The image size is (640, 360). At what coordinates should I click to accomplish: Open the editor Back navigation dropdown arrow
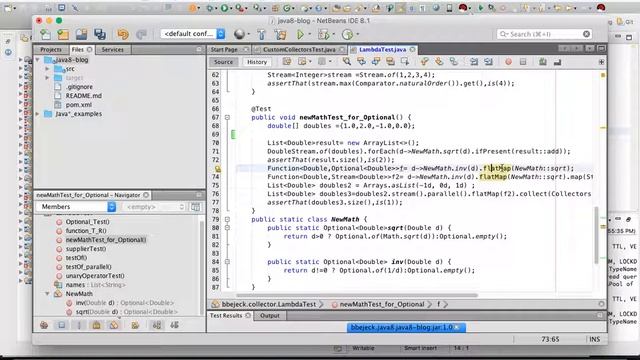[310, 62]
